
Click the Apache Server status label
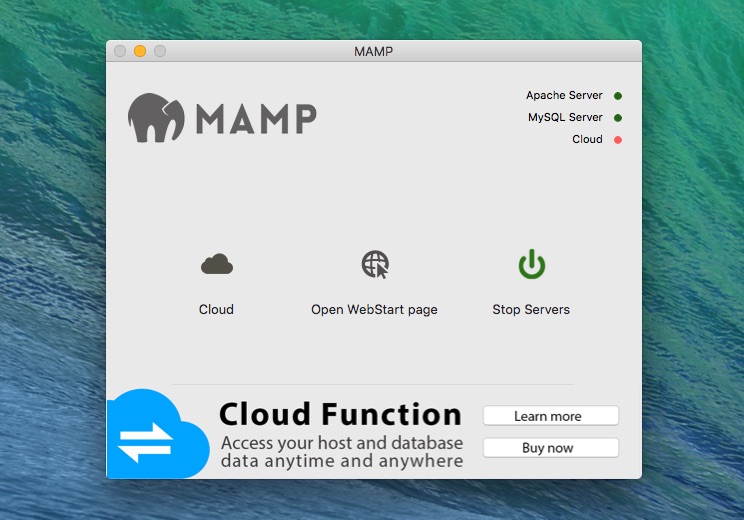564,95
